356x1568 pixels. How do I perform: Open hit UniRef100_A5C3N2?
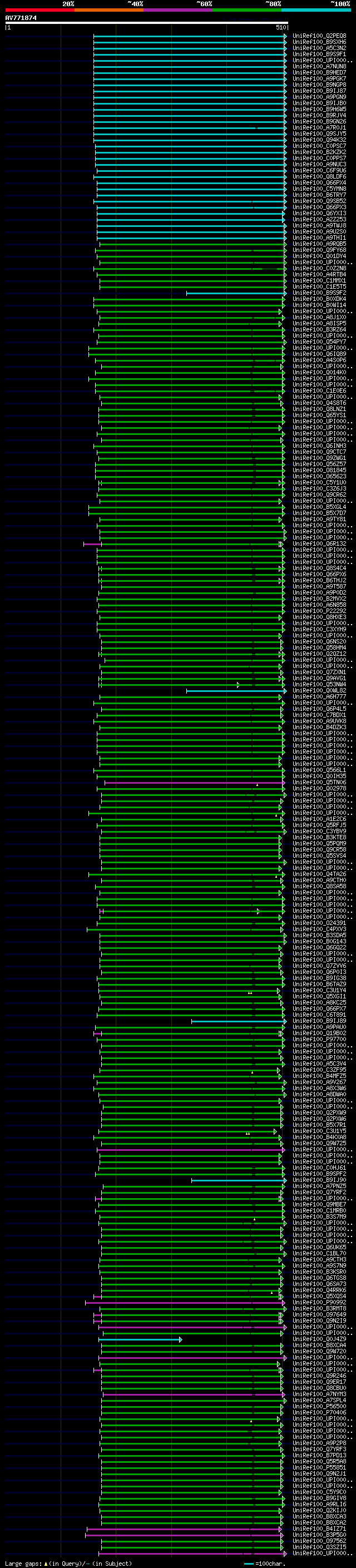click(x=319, y=48)
